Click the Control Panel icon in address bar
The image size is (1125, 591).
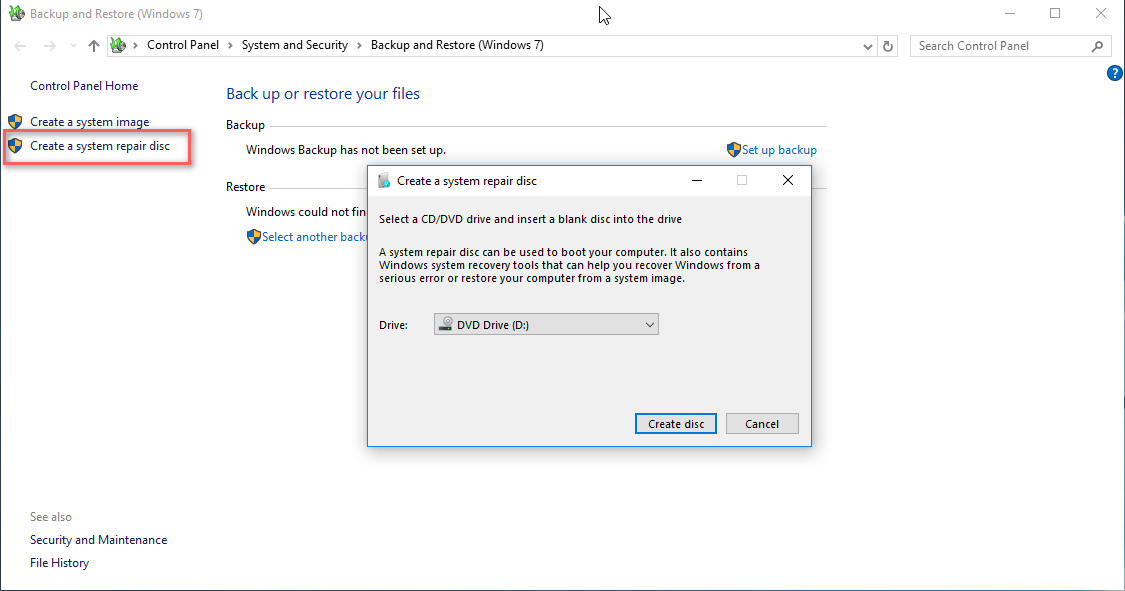tap(119, 46)
